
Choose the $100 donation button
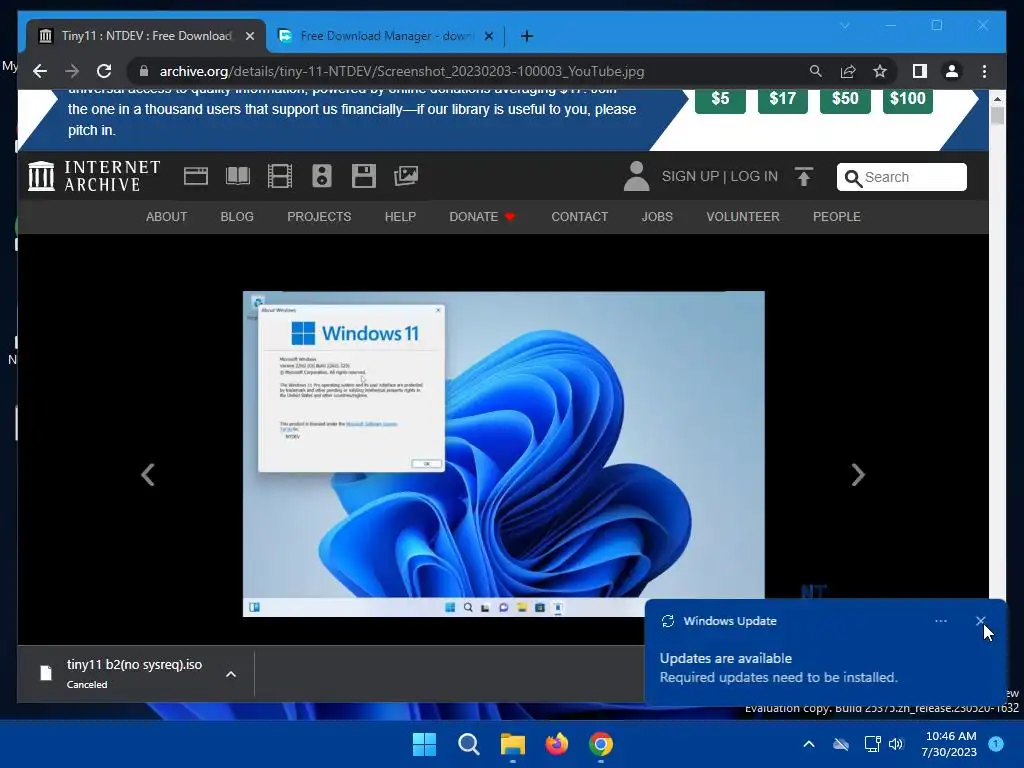coord(908,99)
